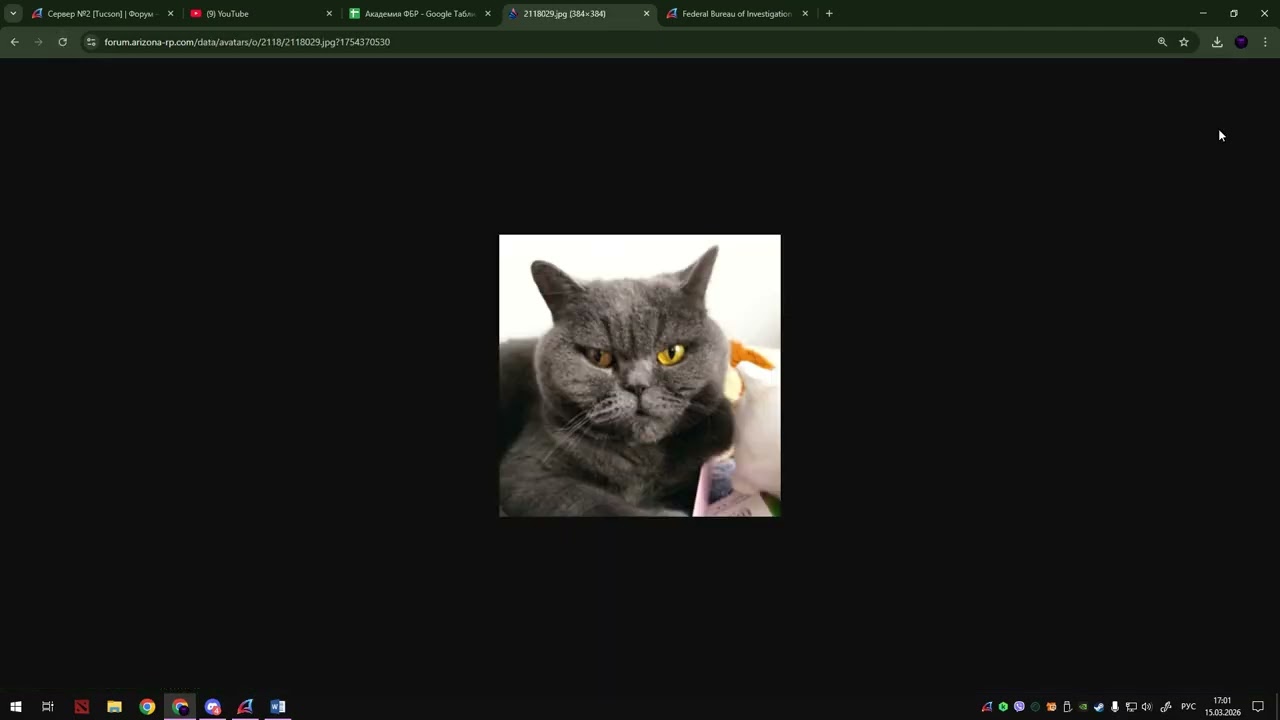Open Steam from the system tray

1099,707
